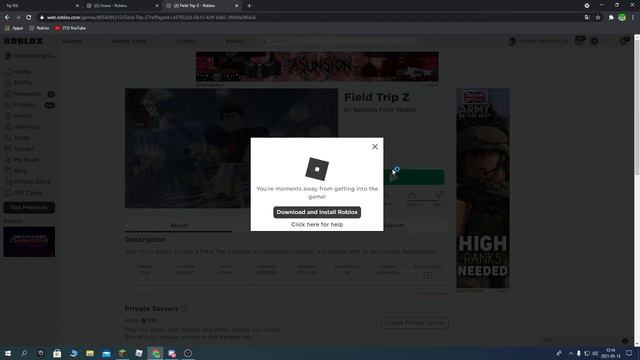Image resolution: width=640 pixels, height=360 pixels.
Task: Focus the Roblox search field
Action: click(x=338, y=41)
